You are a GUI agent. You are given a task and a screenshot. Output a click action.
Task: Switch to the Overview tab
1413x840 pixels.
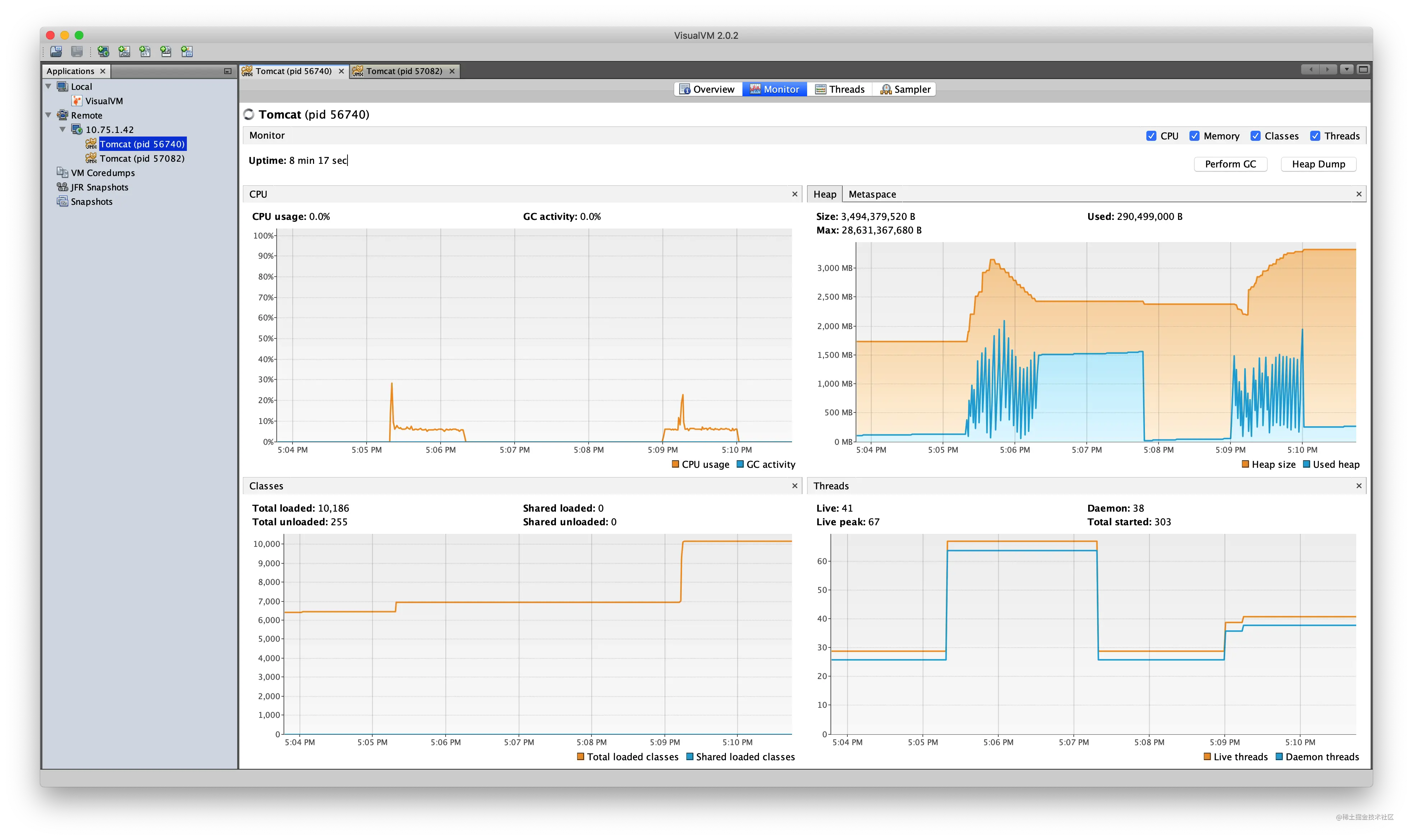tap(708, 89)
